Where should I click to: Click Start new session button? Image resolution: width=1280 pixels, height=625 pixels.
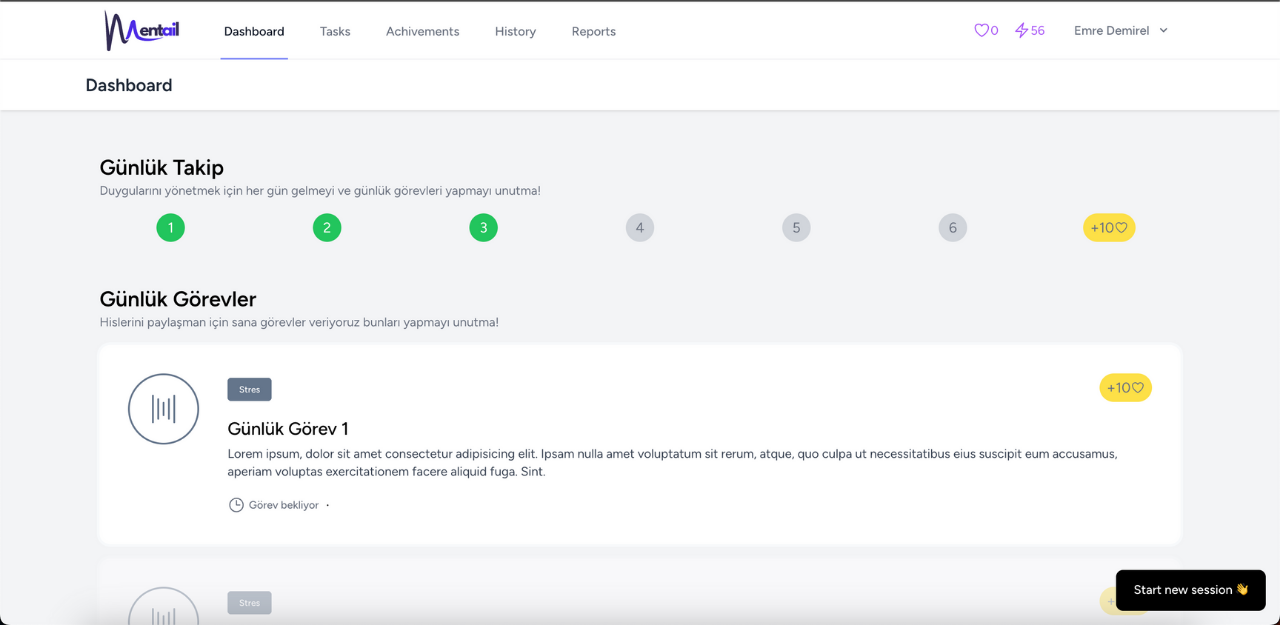tap(1190, 590)
